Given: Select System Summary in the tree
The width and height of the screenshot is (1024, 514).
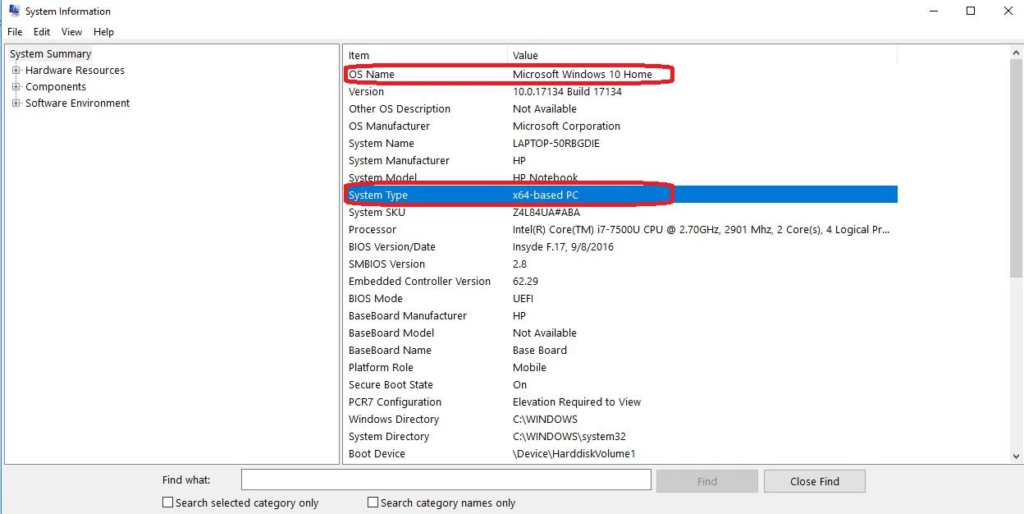Looking at the screenshot, I should pos(50,54).
